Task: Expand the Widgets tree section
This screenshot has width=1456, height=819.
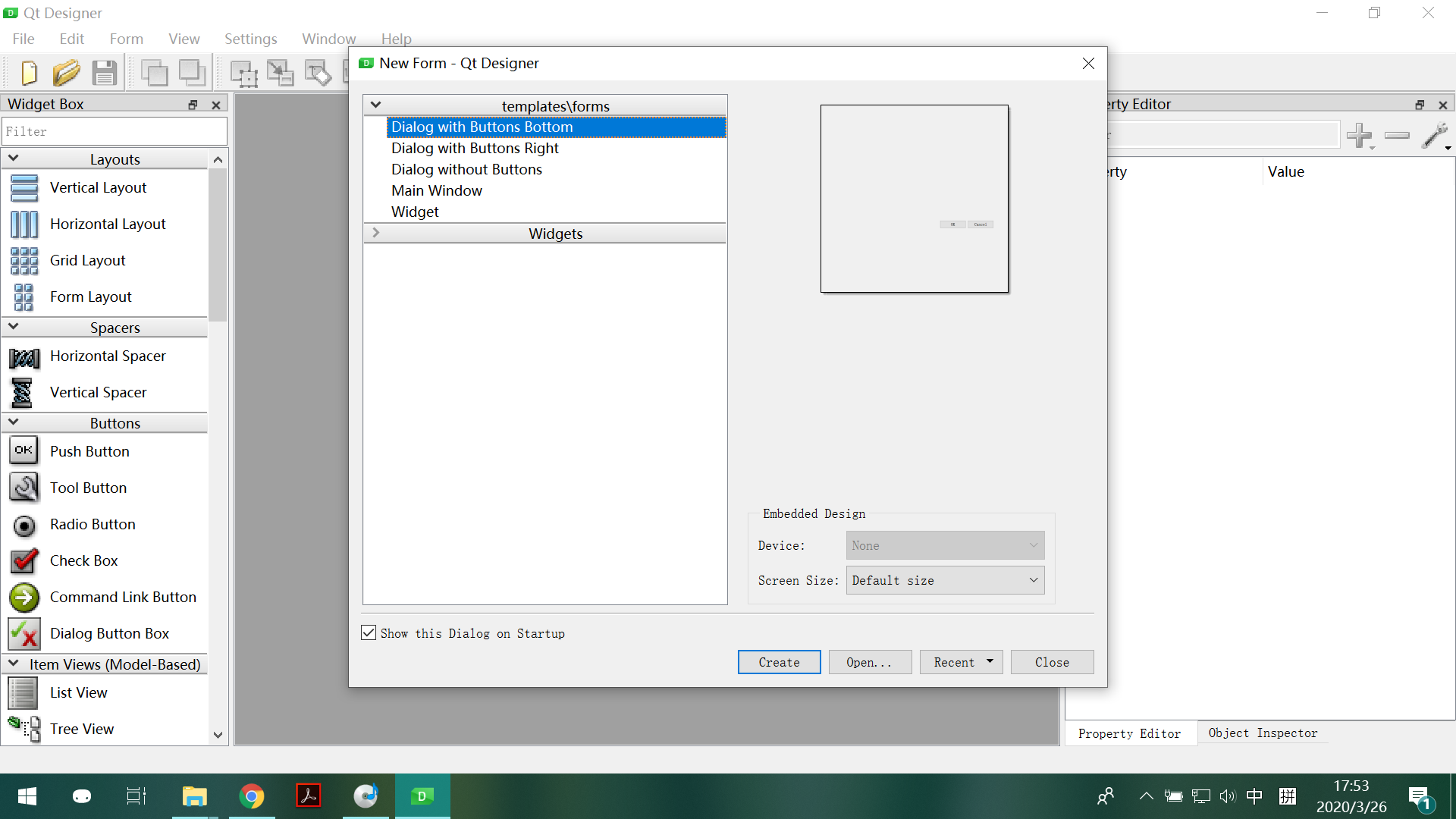Action: click(x=375, y=233)
